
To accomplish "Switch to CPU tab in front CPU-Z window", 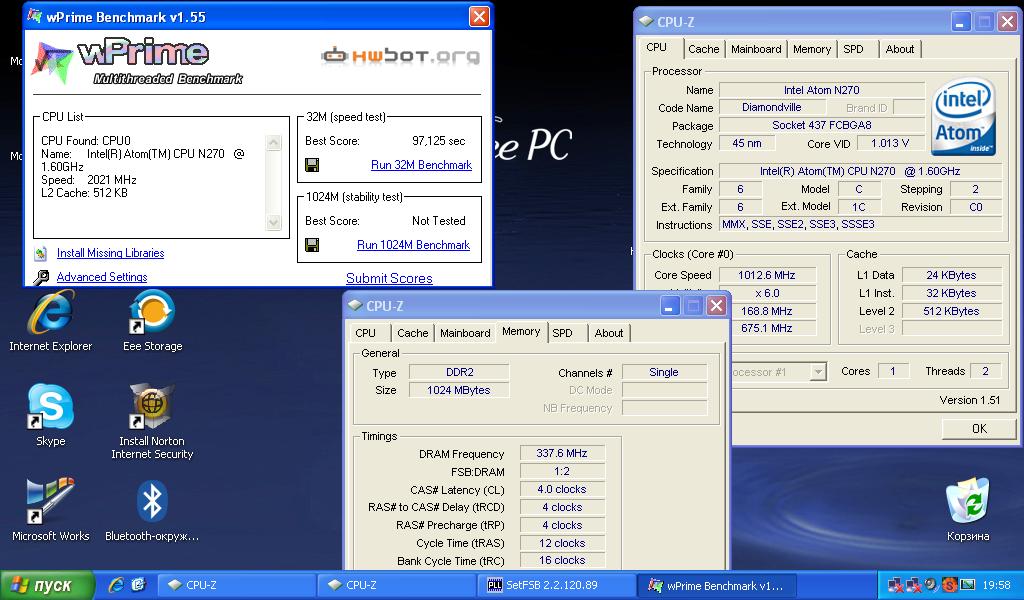I will click(x=365, y=333).
